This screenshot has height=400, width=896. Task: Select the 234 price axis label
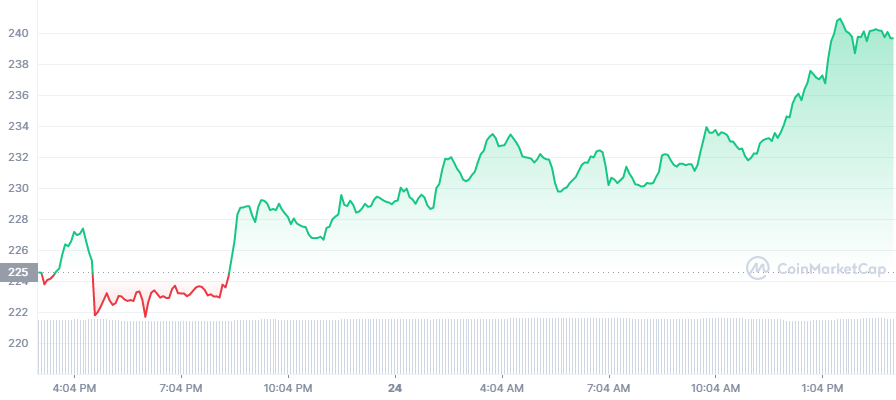coord(18,126)
